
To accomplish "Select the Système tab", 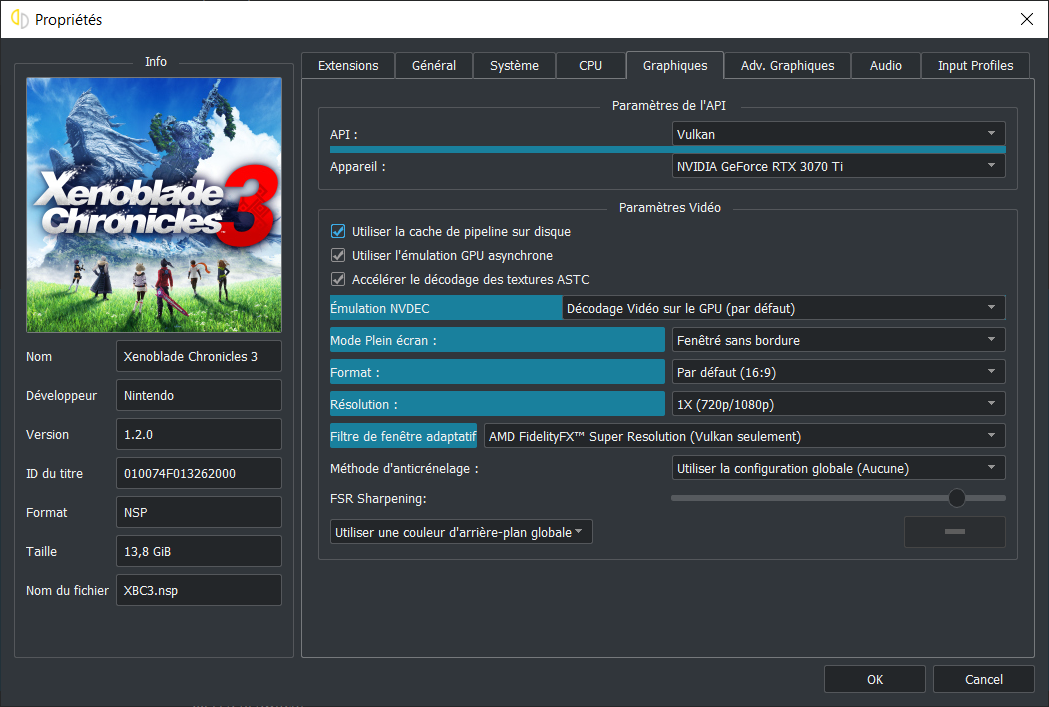I will click(x=514, y=66).
